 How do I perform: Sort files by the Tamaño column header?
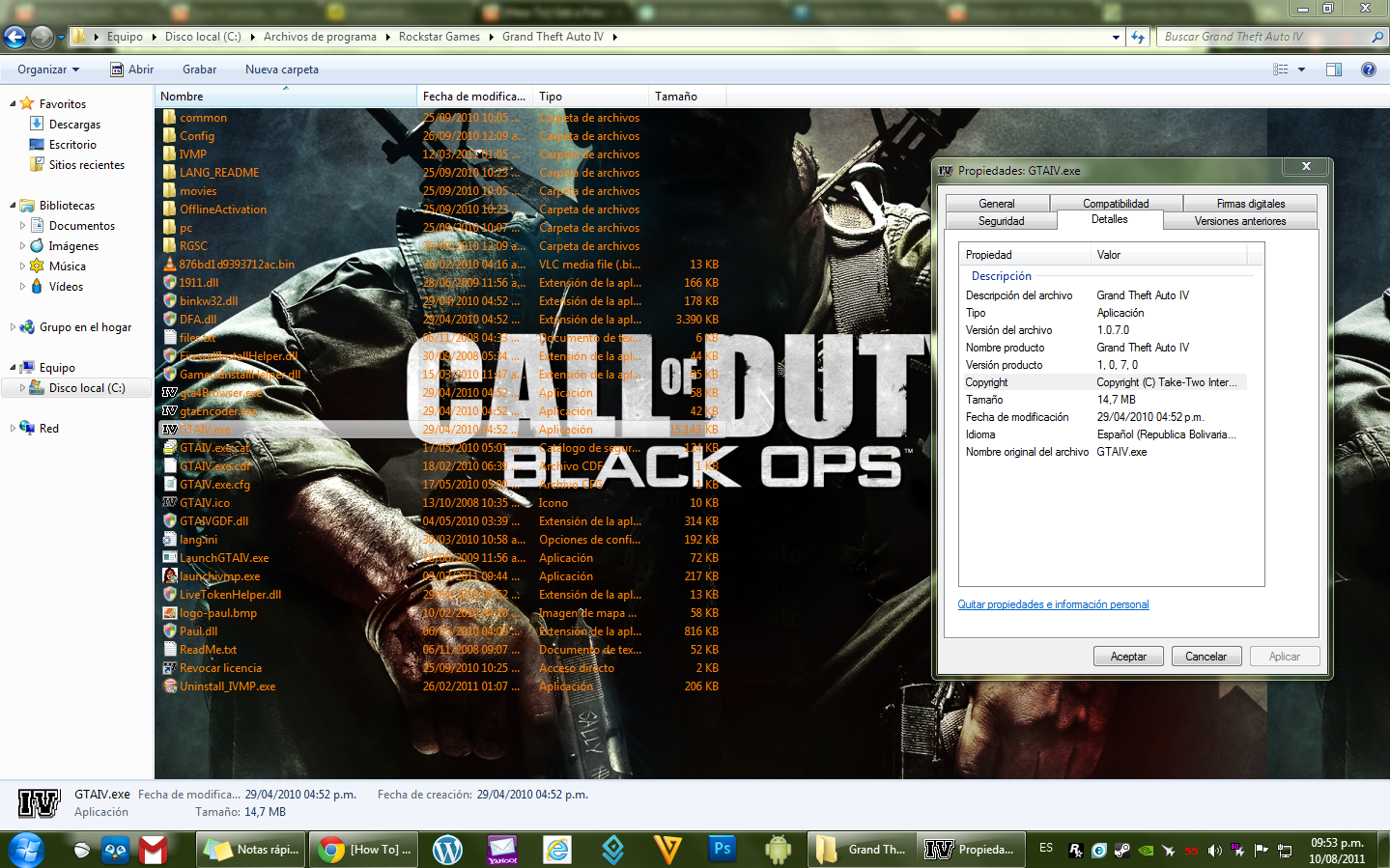click(676, 97)
